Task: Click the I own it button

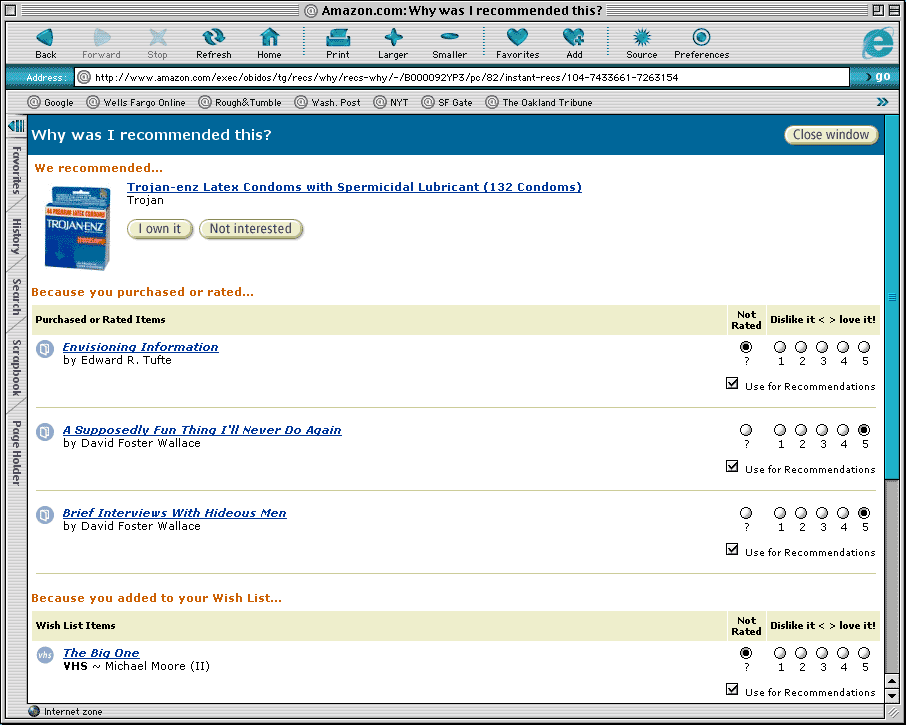Action: [x=159, y=229]
